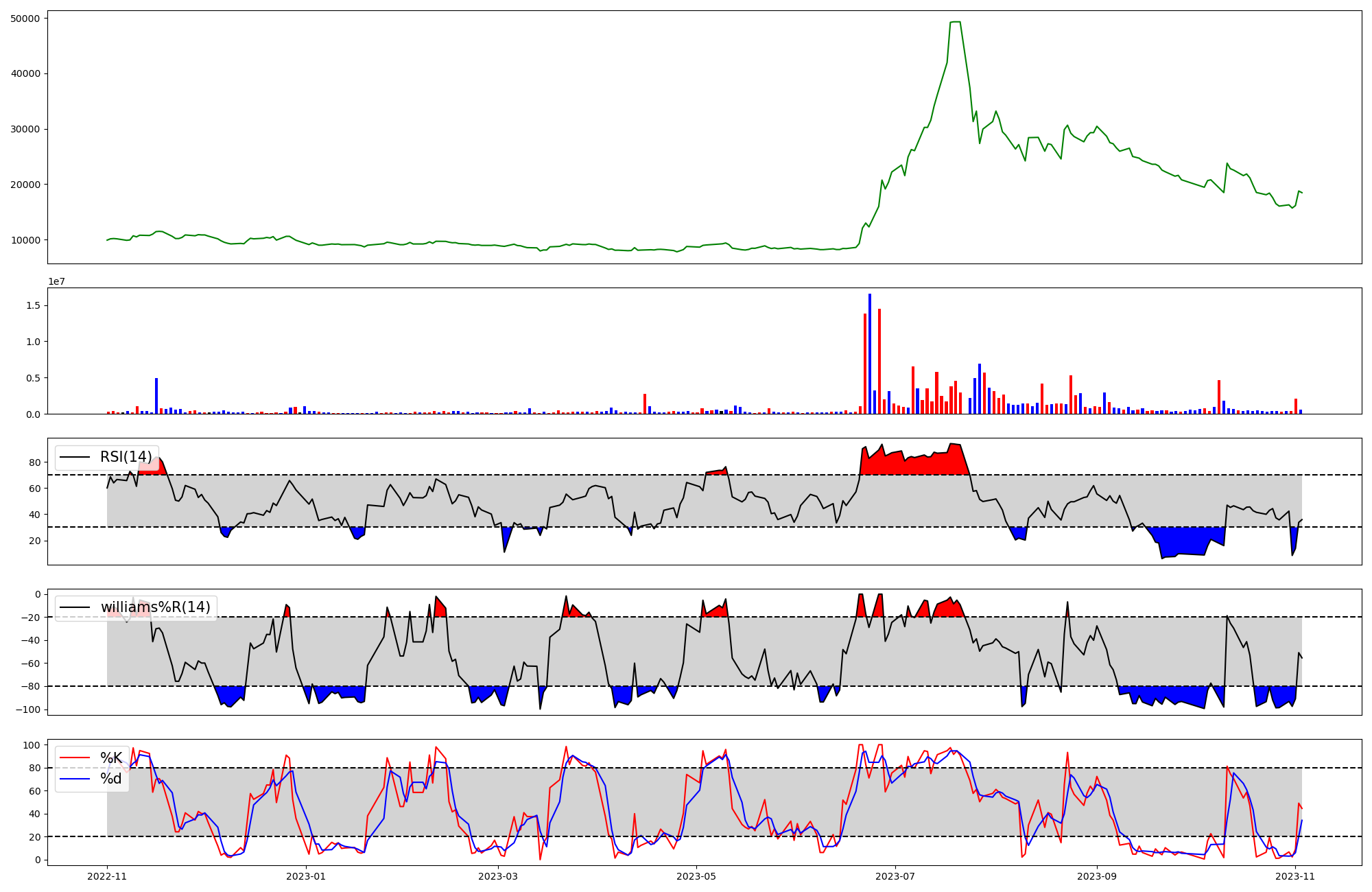Click the 2023-07 x-axis date label
Image resolution: width=1372 pixels, height=892 pixels.
click(x=897, y=876)
